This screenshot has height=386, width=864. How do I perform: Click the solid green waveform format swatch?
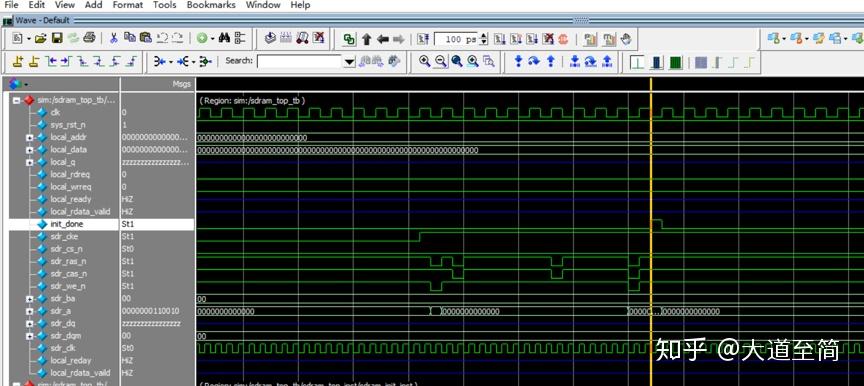(676, 61)
